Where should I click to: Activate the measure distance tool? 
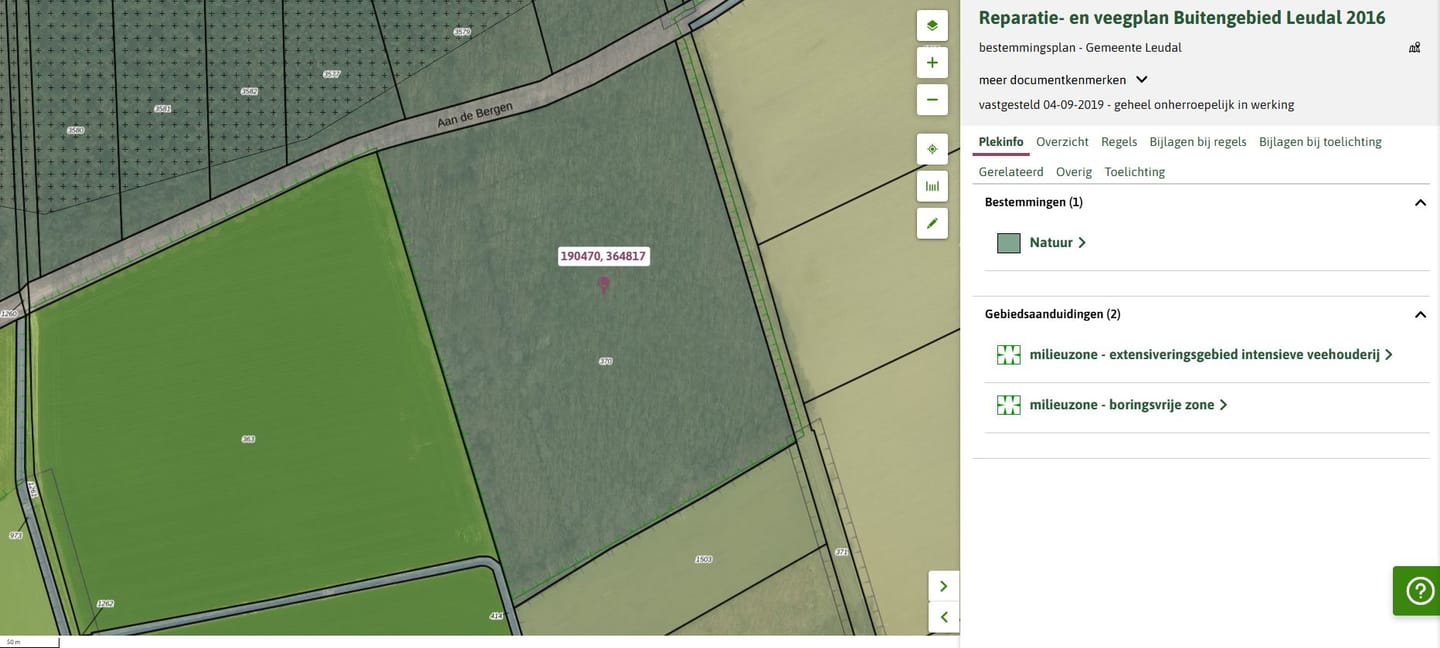coord(932,186)
